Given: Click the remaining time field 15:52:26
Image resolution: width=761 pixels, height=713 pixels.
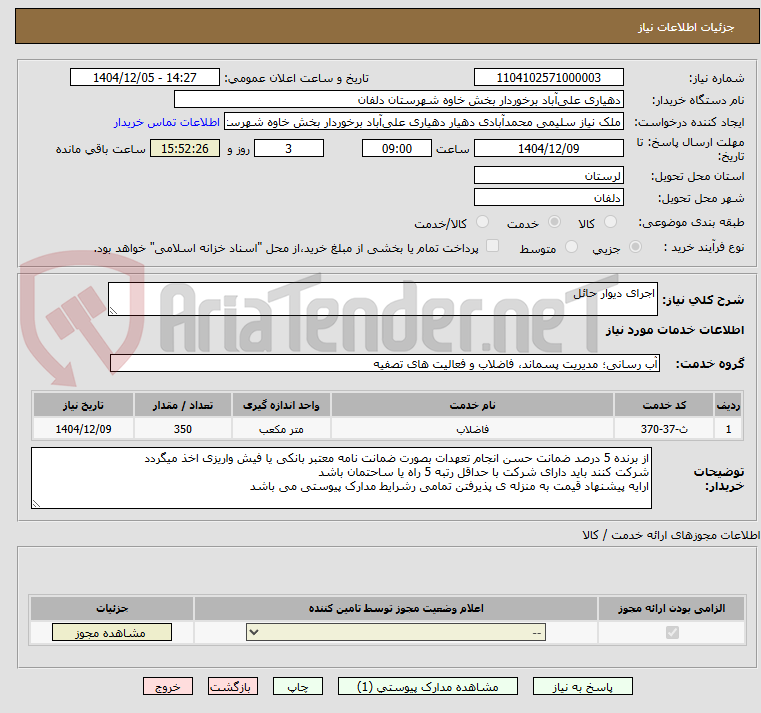Looking at the screenshot, I should point(185,149).
